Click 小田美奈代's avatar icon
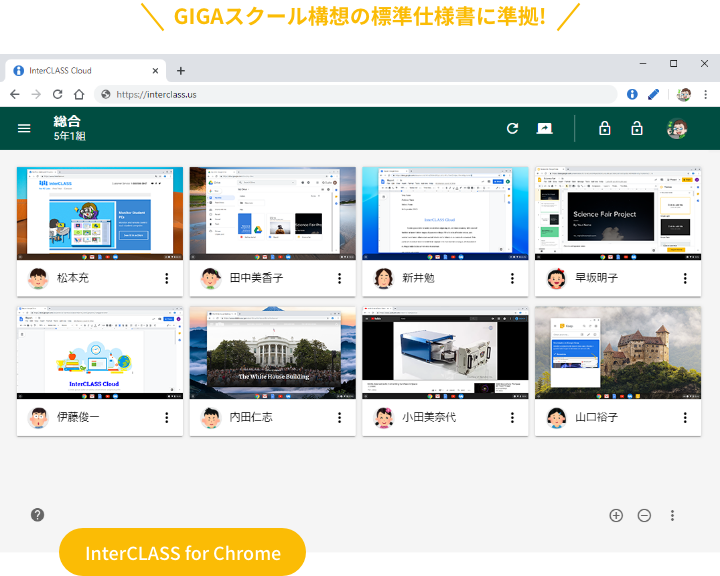The width and height of the screenshot is (720, 576). [383, 417]
